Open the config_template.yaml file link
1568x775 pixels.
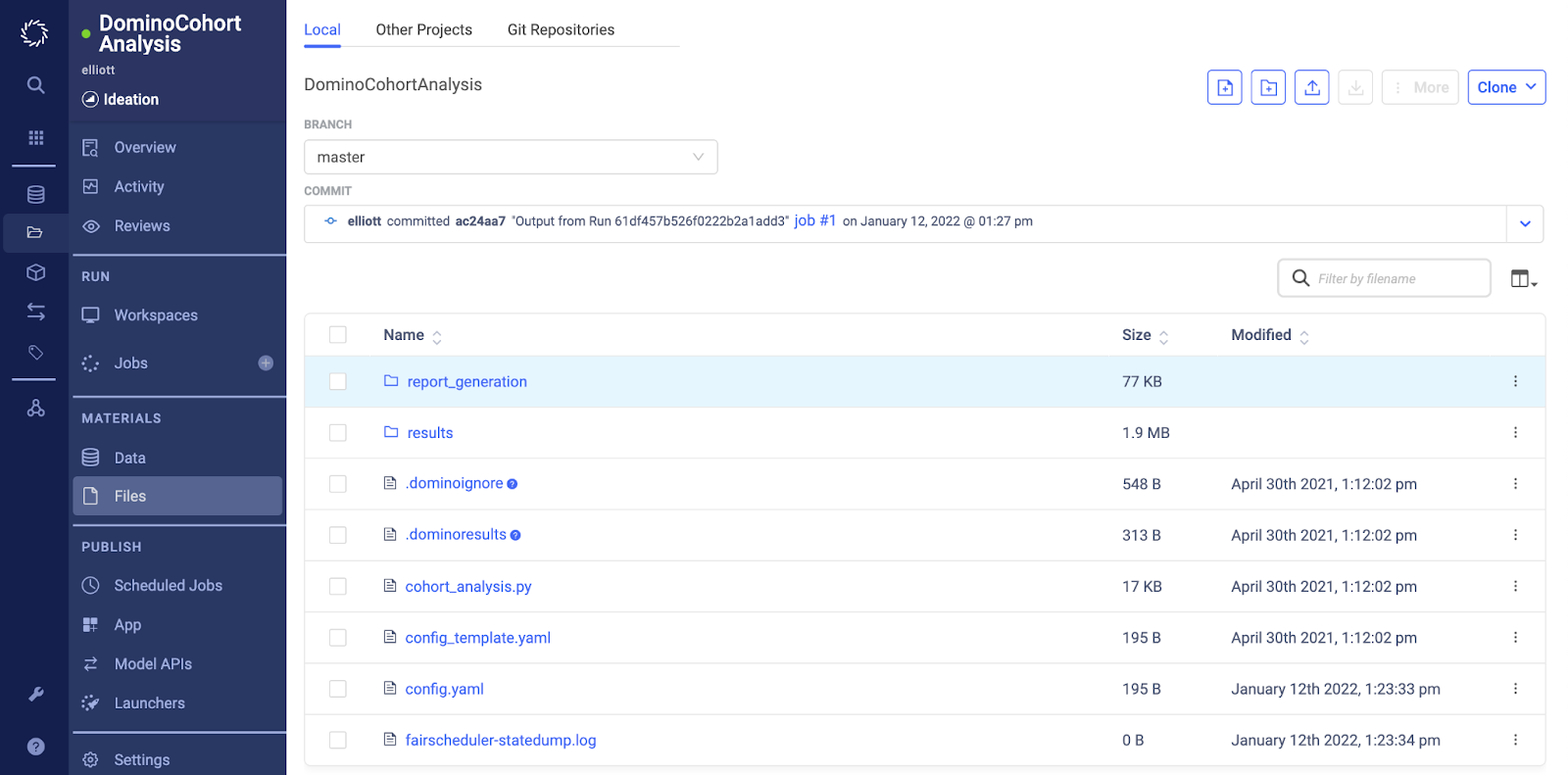[478, 638]
